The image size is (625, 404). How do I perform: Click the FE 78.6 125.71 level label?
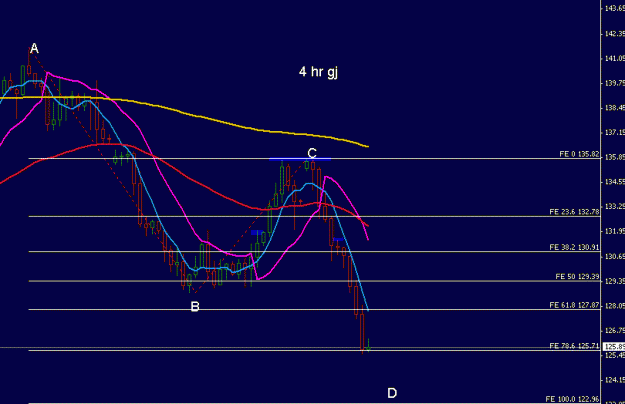tap(574, 346)
